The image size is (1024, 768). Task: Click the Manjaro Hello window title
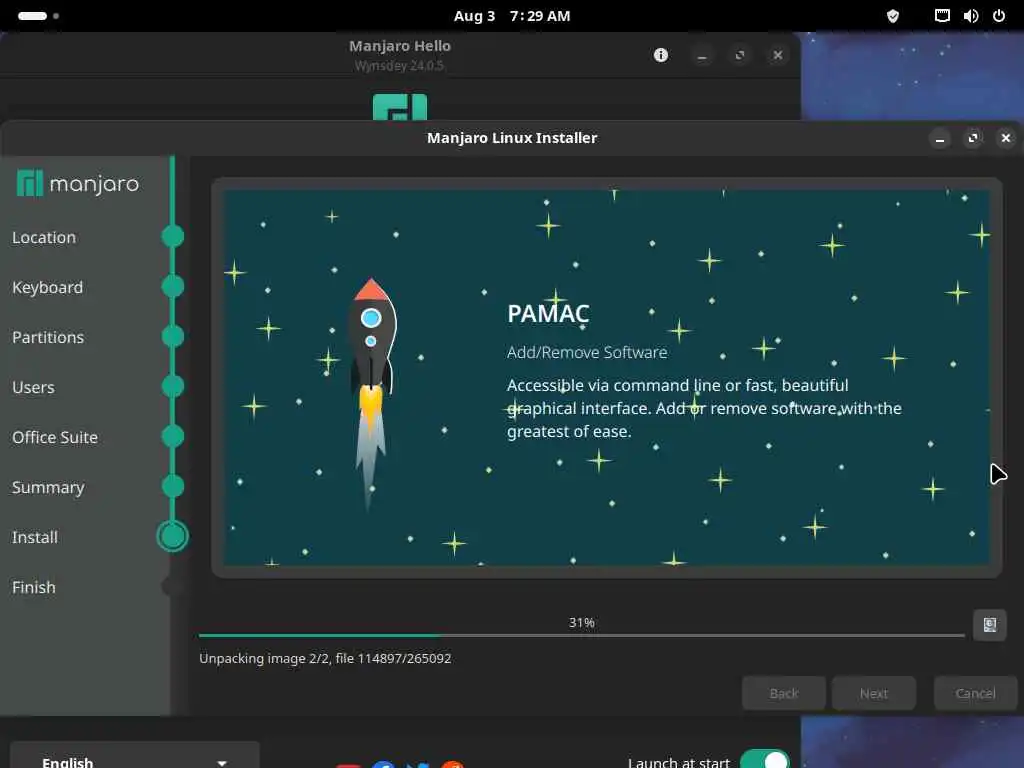(x=400, y=46)
